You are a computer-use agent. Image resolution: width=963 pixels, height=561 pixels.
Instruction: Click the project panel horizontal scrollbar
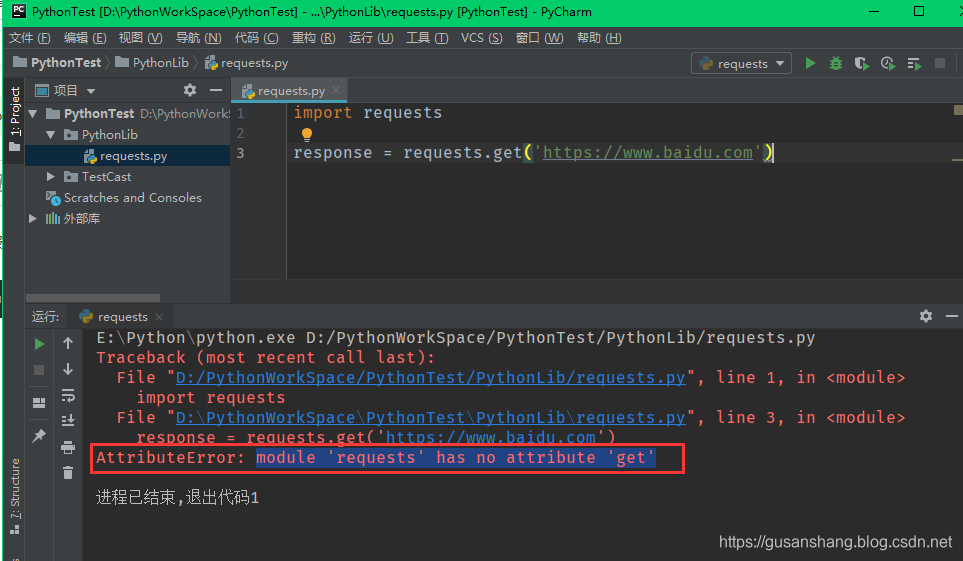click(93, 298)
